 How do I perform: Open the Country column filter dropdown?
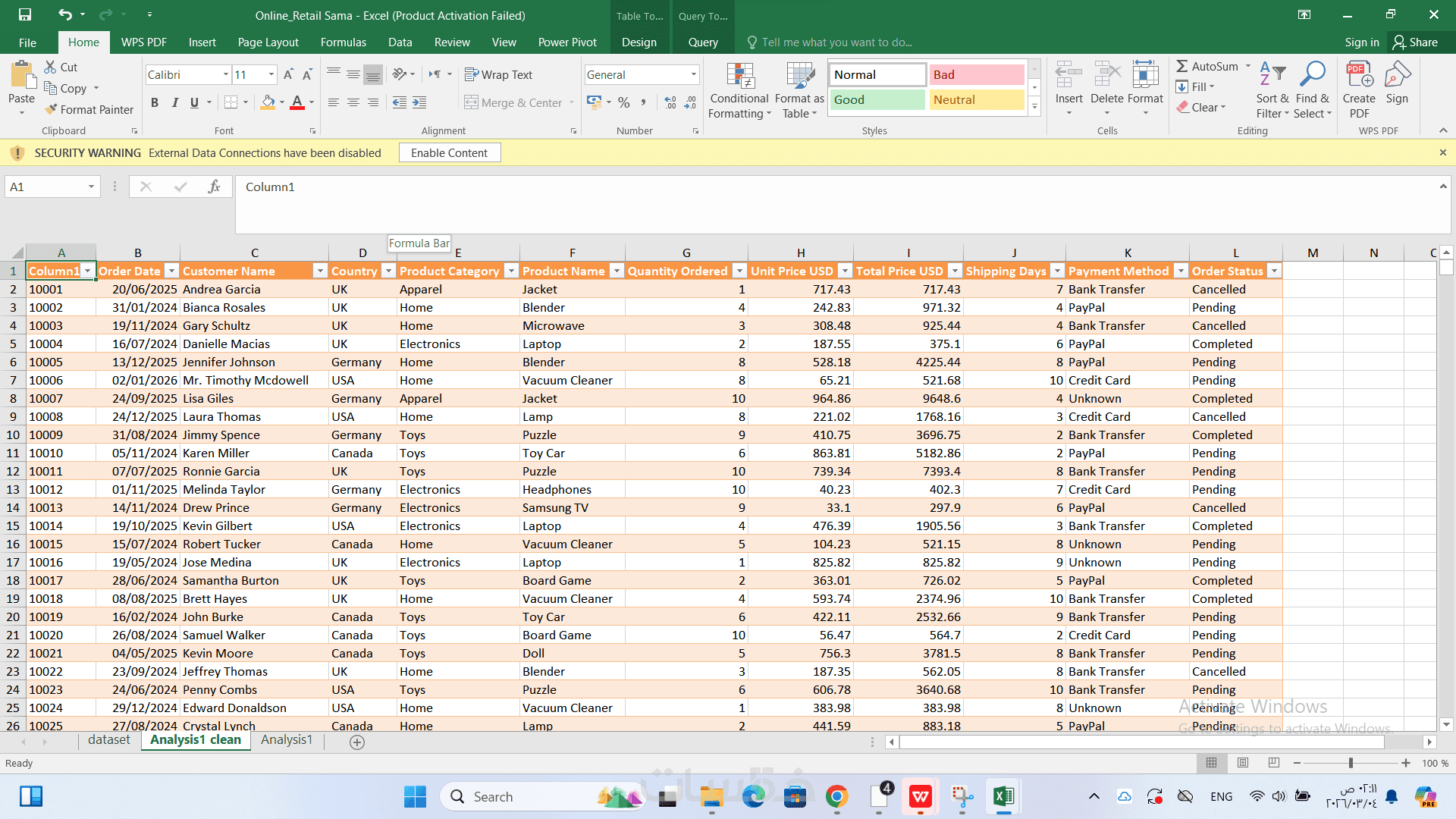[388, 271]
